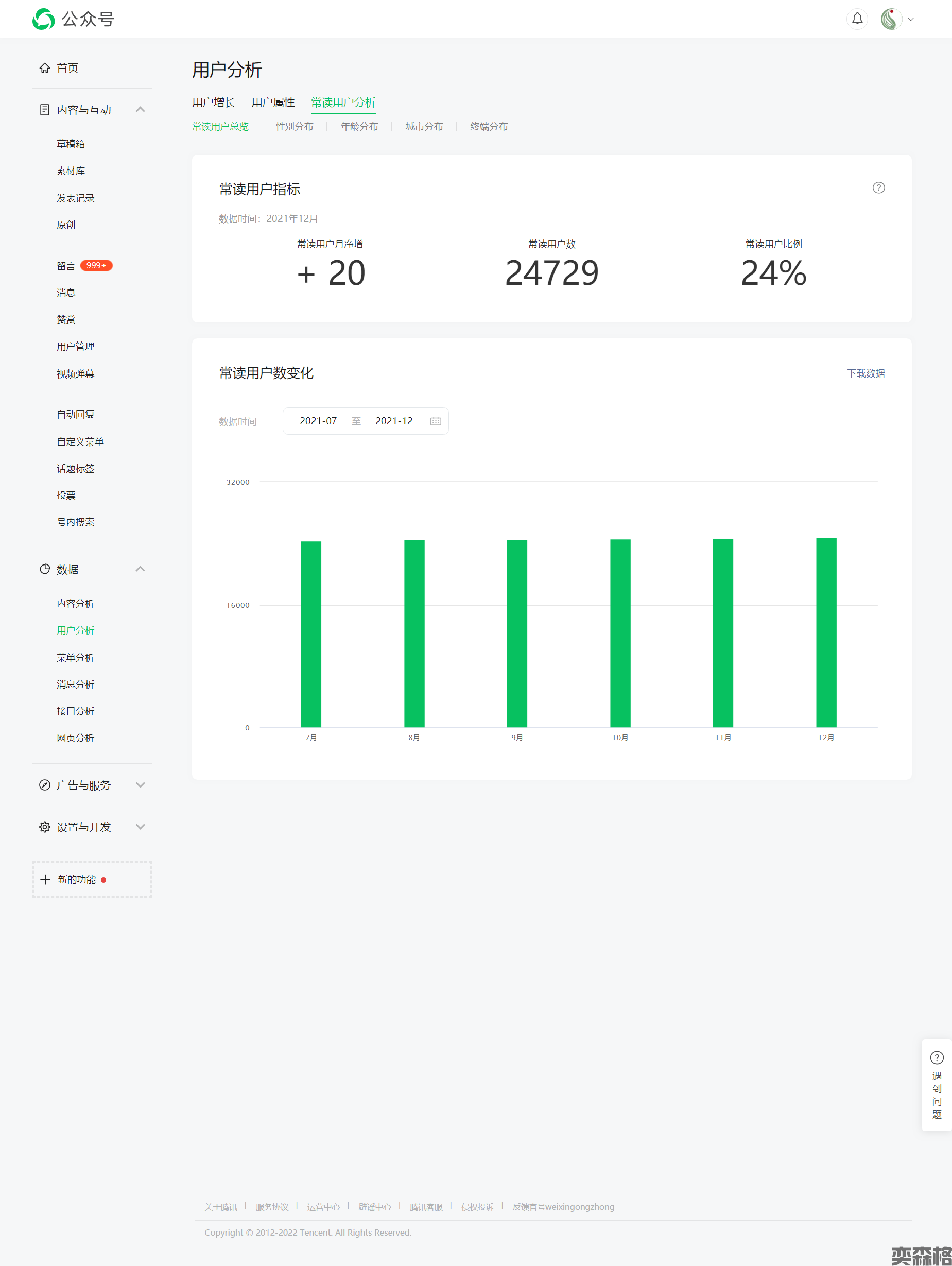Click the help icon in 常读用户指标 card
Image resolution: width=952 pixels, height=1266 pixels.
[878, 187]
